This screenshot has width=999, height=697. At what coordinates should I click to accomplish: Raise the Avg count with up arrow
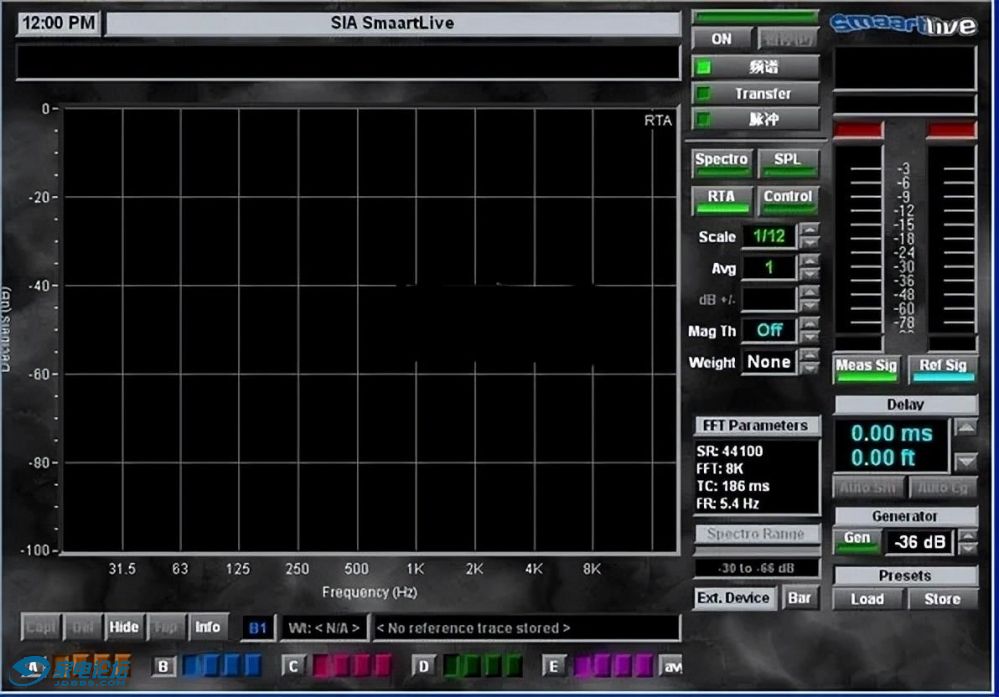pos(809,261)
